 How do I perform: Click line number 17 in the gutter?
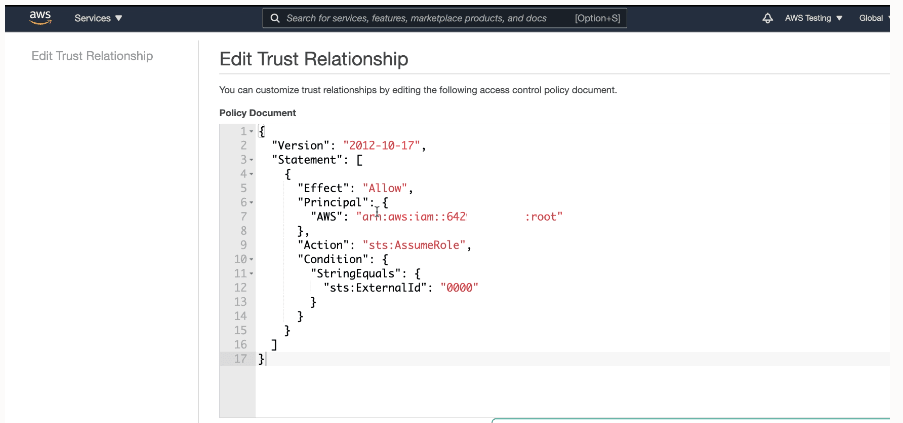pos(240,358)
